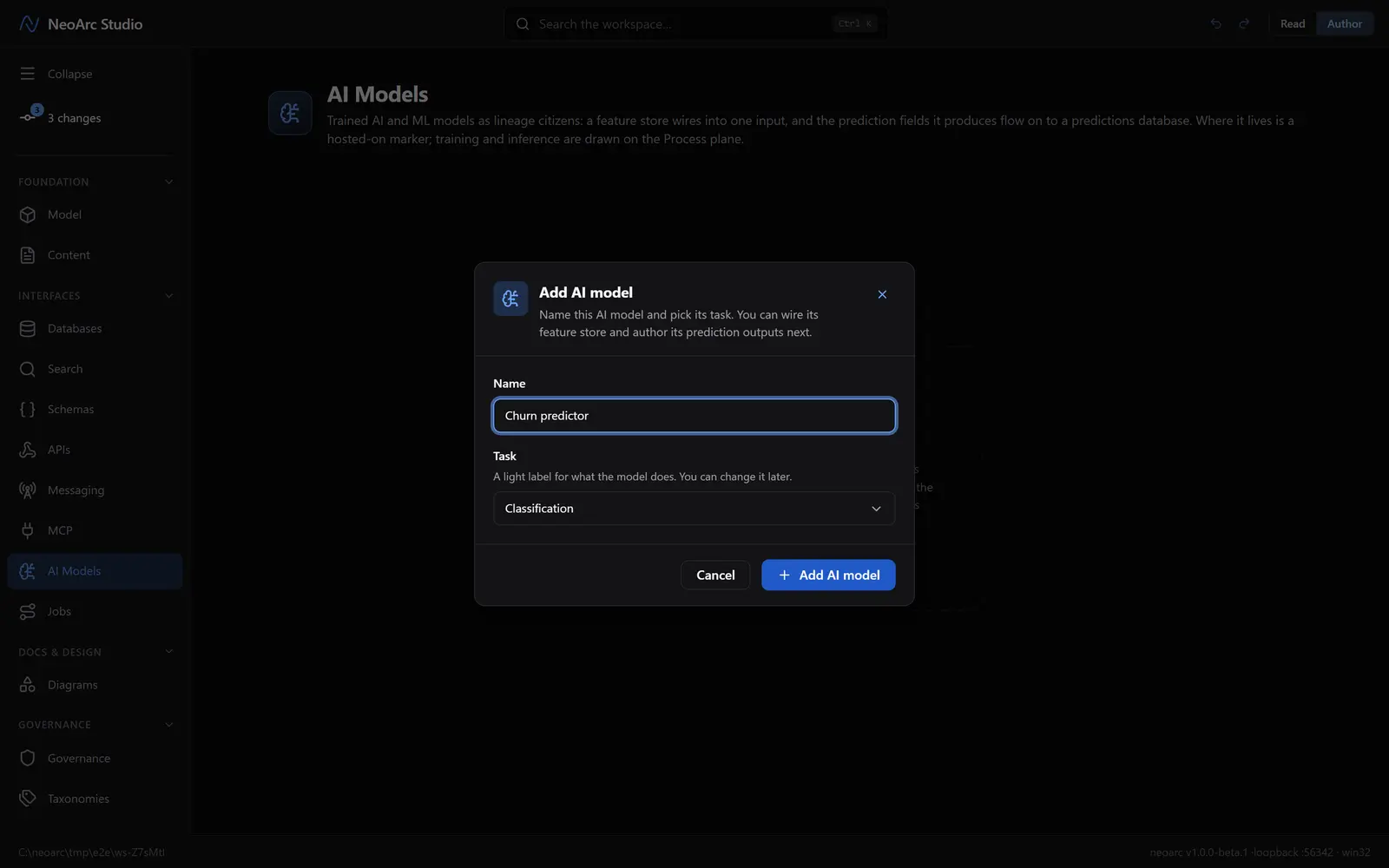The image size is (1389, 868).
Task: Click the Taxonomies tags icon
Action: 28,799
